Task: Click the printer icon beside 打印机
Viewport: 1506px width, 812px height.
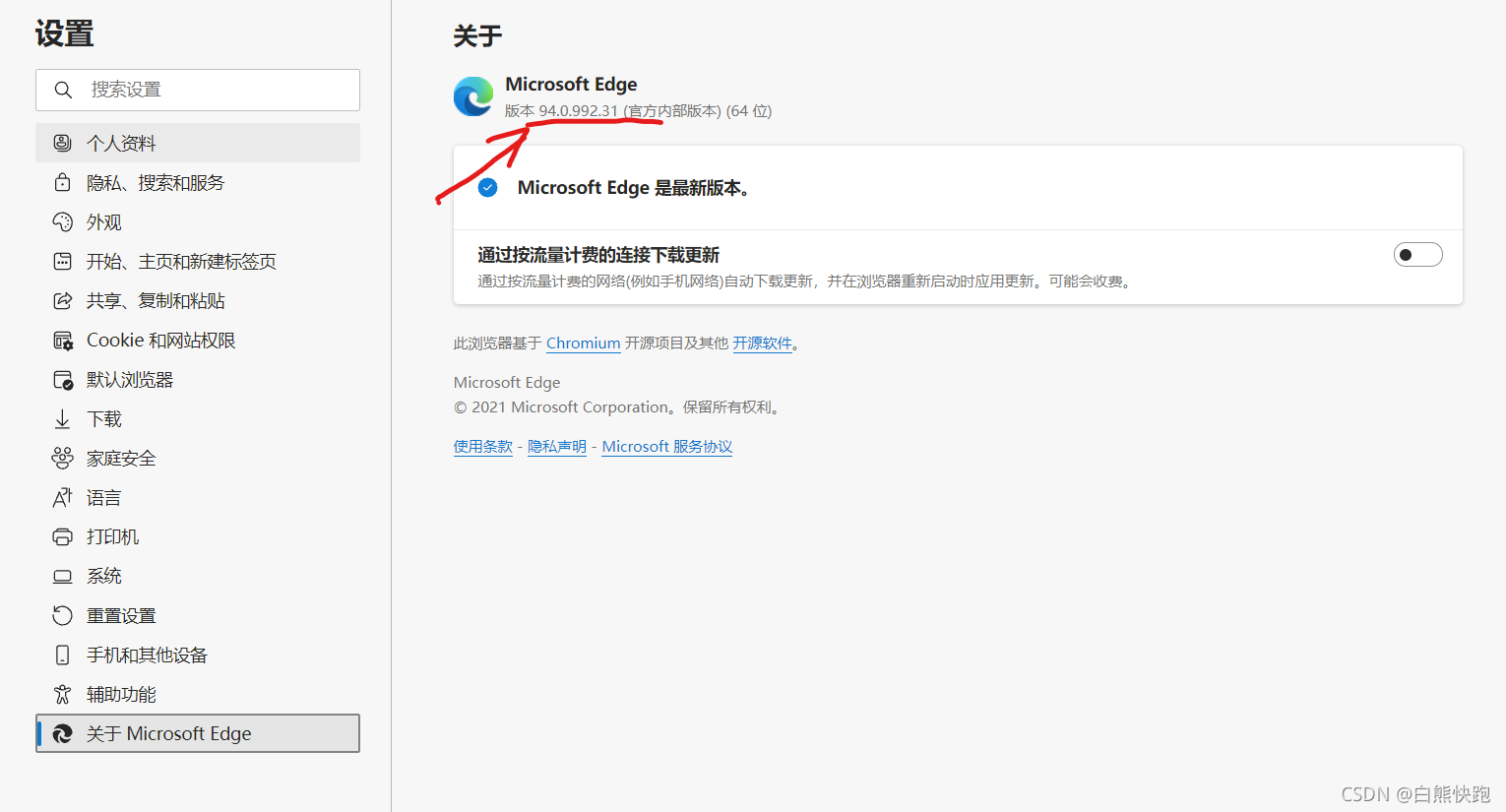Action: (x=62, y=536)
